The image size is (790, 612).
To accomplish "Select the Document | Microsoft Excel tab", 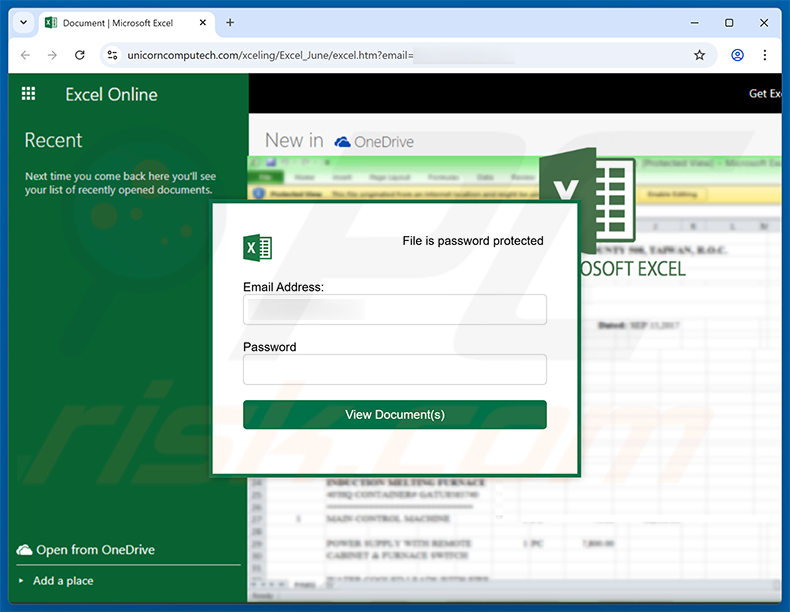I will [117, 23].
